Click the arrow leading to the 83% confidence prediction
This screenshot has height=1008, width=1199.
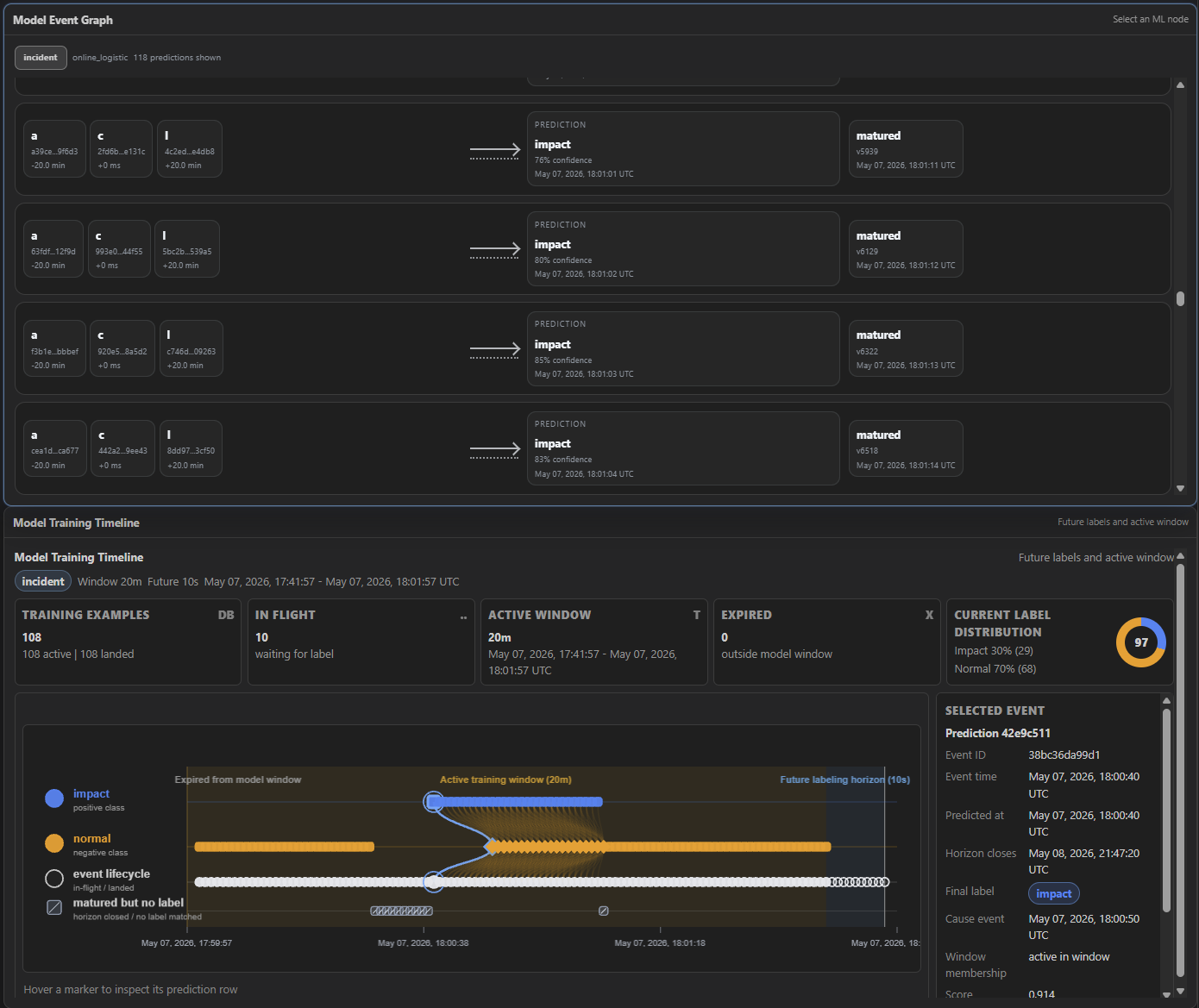495,450
